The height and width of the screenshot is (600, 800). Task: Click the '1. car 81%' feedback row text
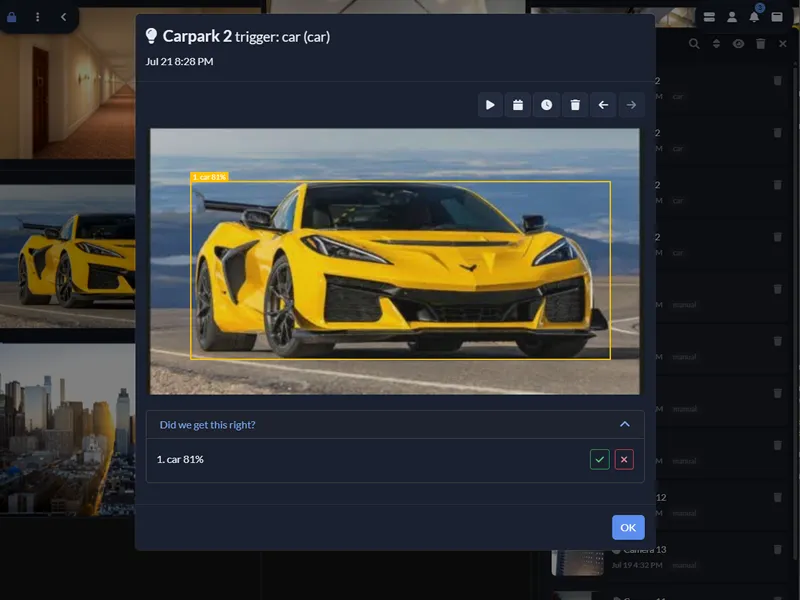point(180,459)
